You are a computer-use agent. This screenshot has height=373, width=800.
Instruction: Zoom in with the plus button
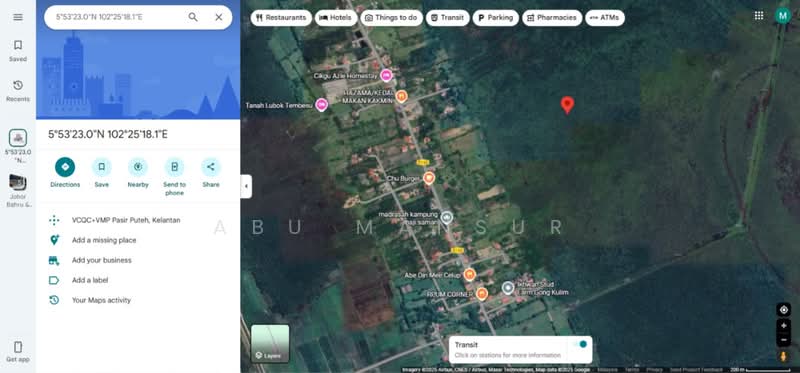784,326
